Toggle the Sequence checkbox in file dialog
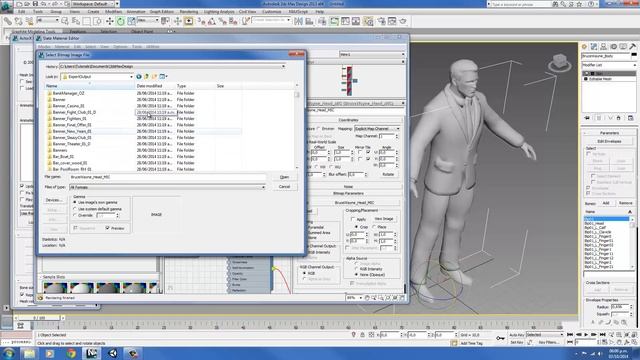 (76, 228)
